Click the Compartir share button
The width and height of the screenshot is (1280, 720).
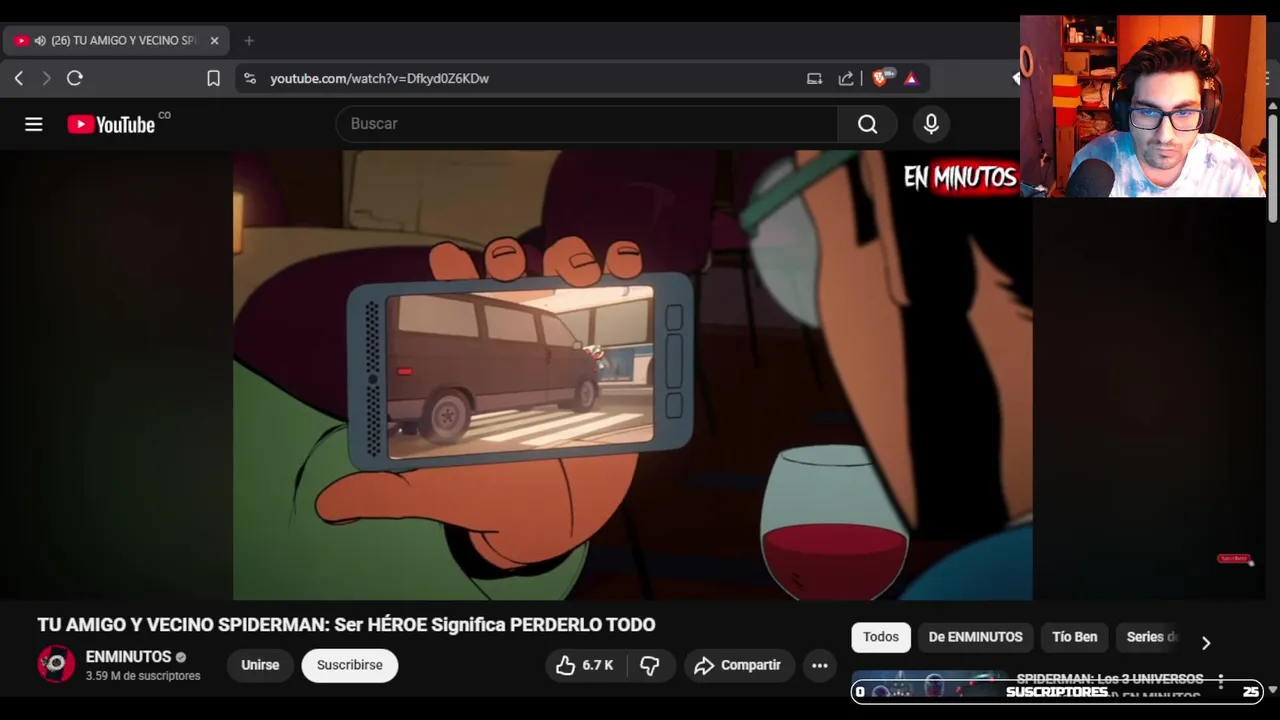(738, 665)
